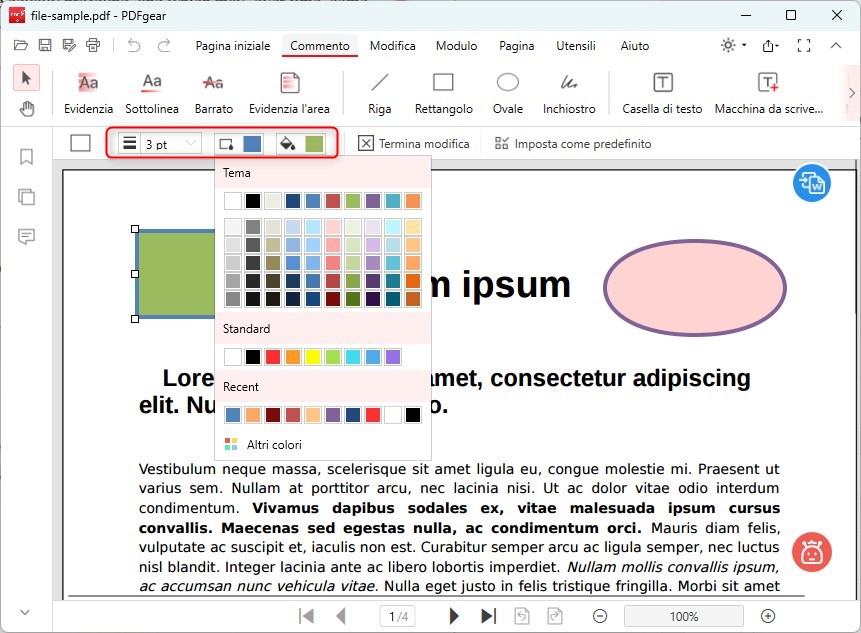Toggle the bookmarks panel in the sidebar
The image size is (861, 633).
tap(26, 157)
